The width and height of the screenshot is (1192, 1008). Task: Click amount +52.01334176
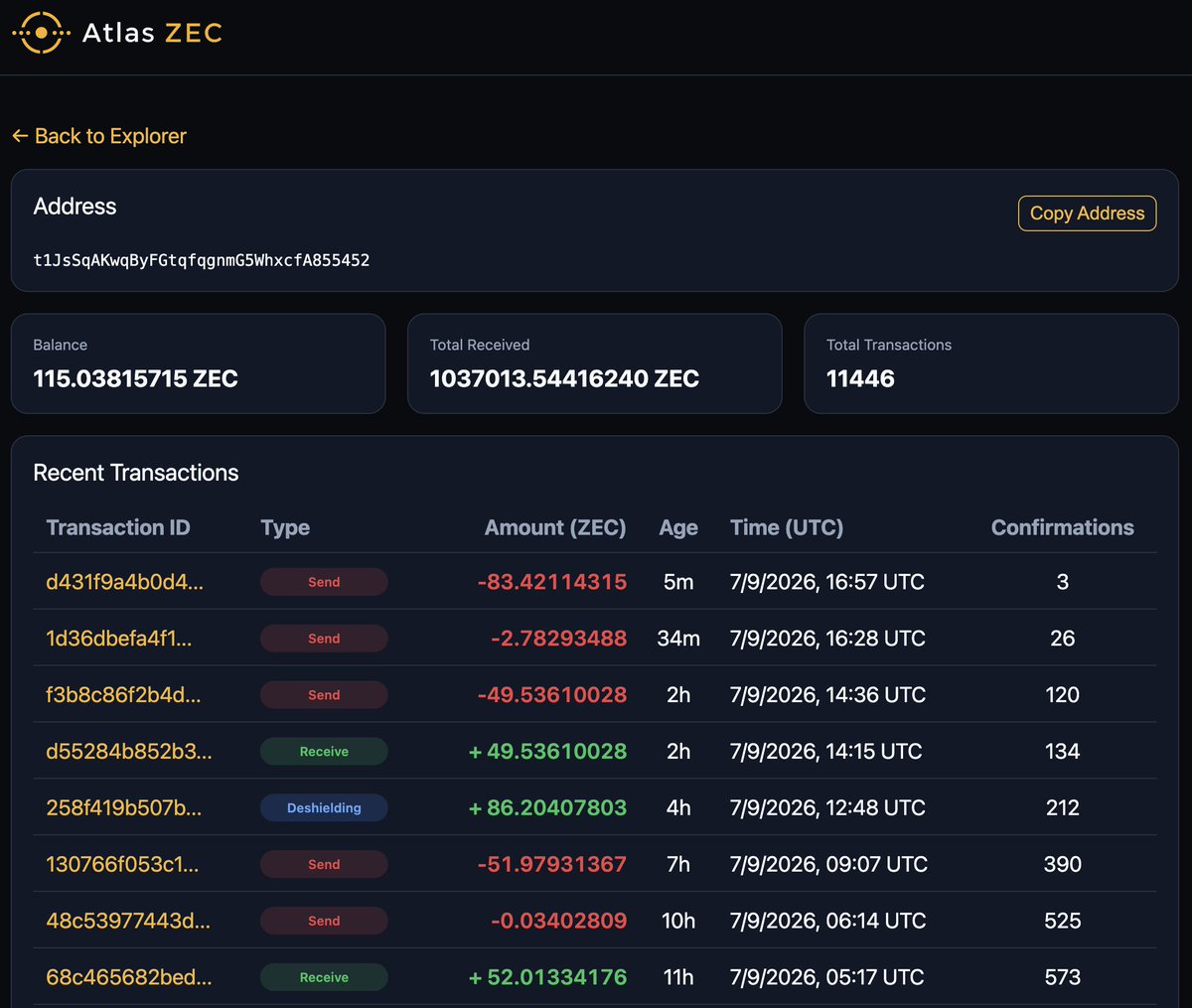click(548, 978)
